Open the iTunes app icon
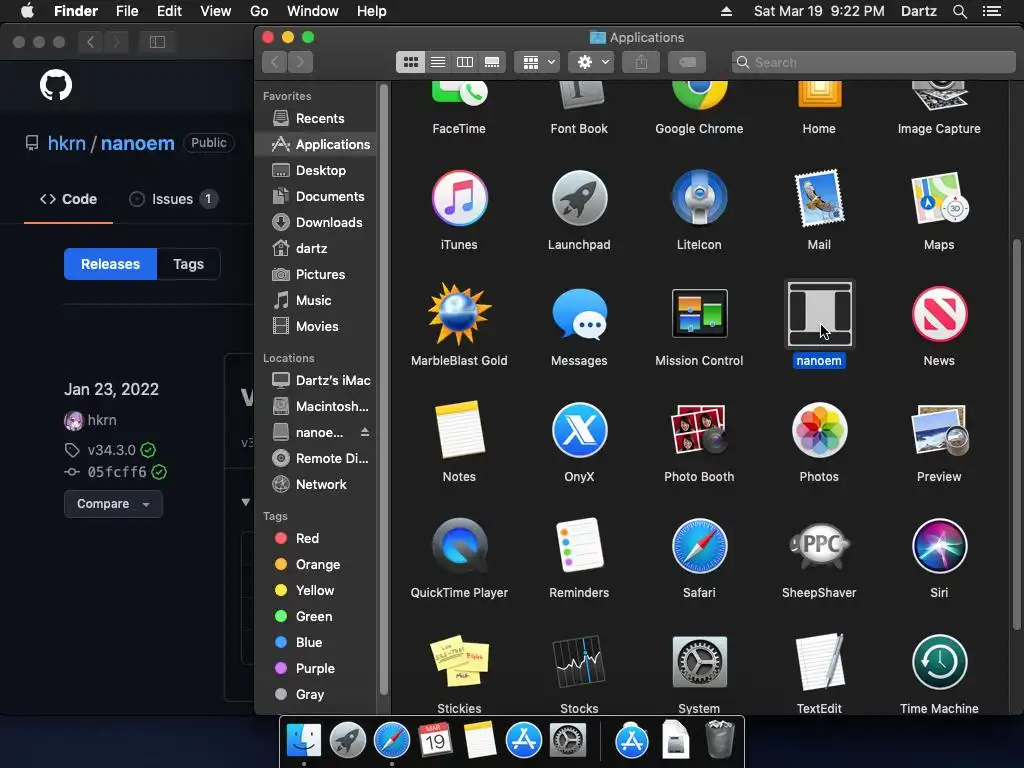Screen dimensions: 1024x768 click(459, 198)
